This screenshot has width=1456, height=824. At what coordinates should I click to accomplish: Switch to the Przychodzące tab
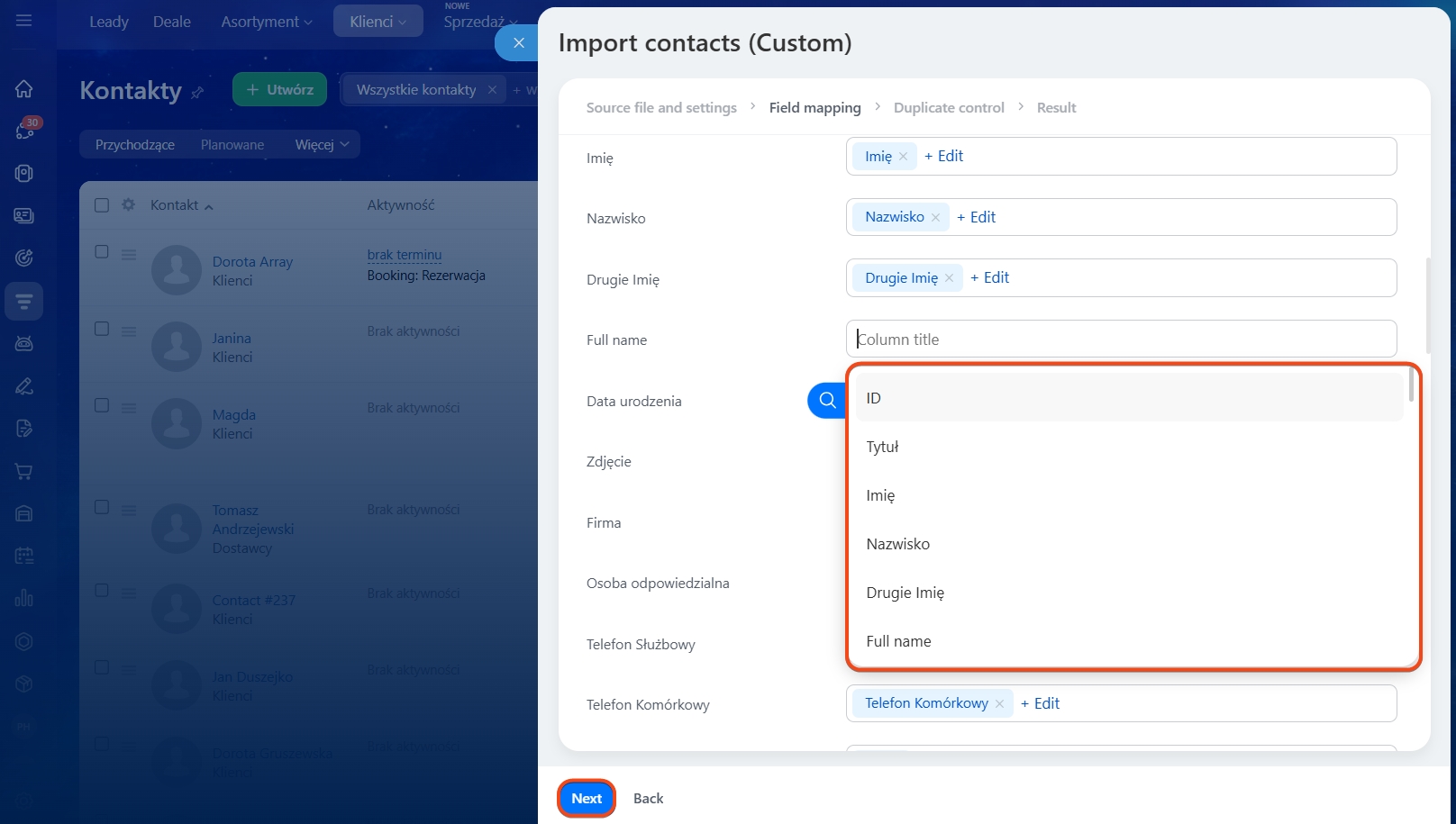coord(135,145)
